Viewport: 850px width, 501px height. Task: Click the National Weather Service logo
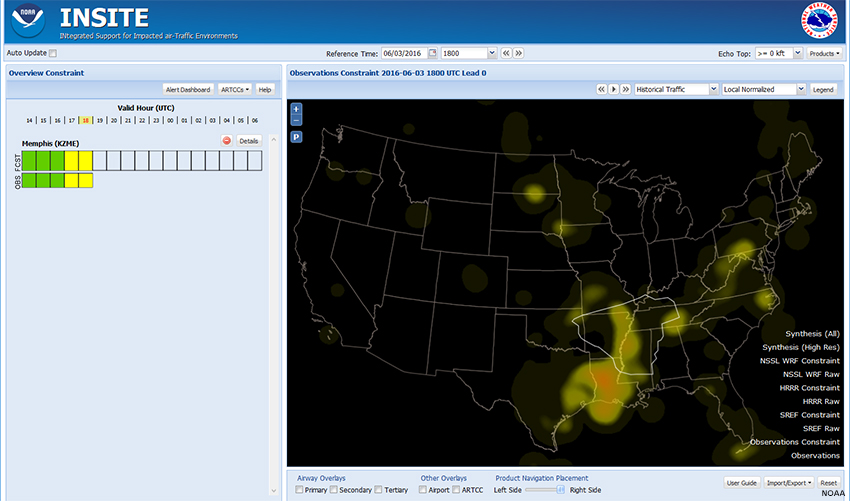tap(819, 21)
